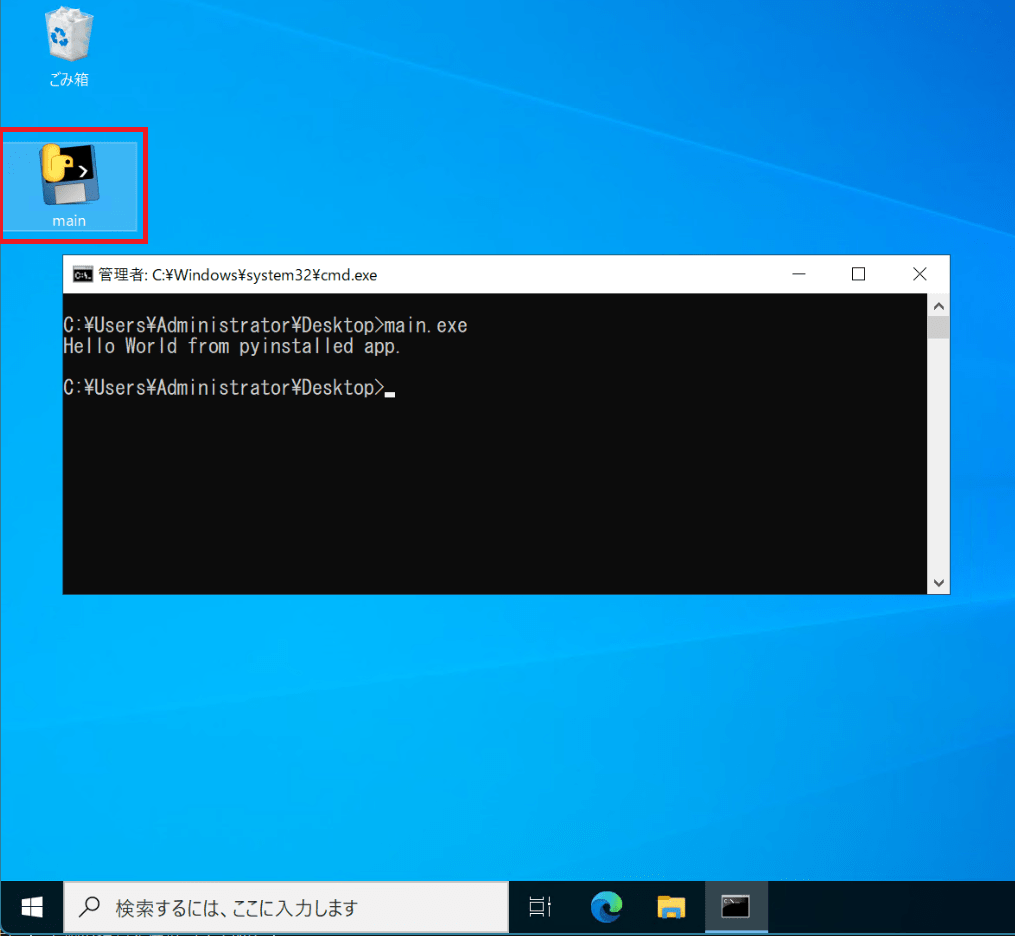
Task: Open the Windows Start menu
Action: (32, 907)
